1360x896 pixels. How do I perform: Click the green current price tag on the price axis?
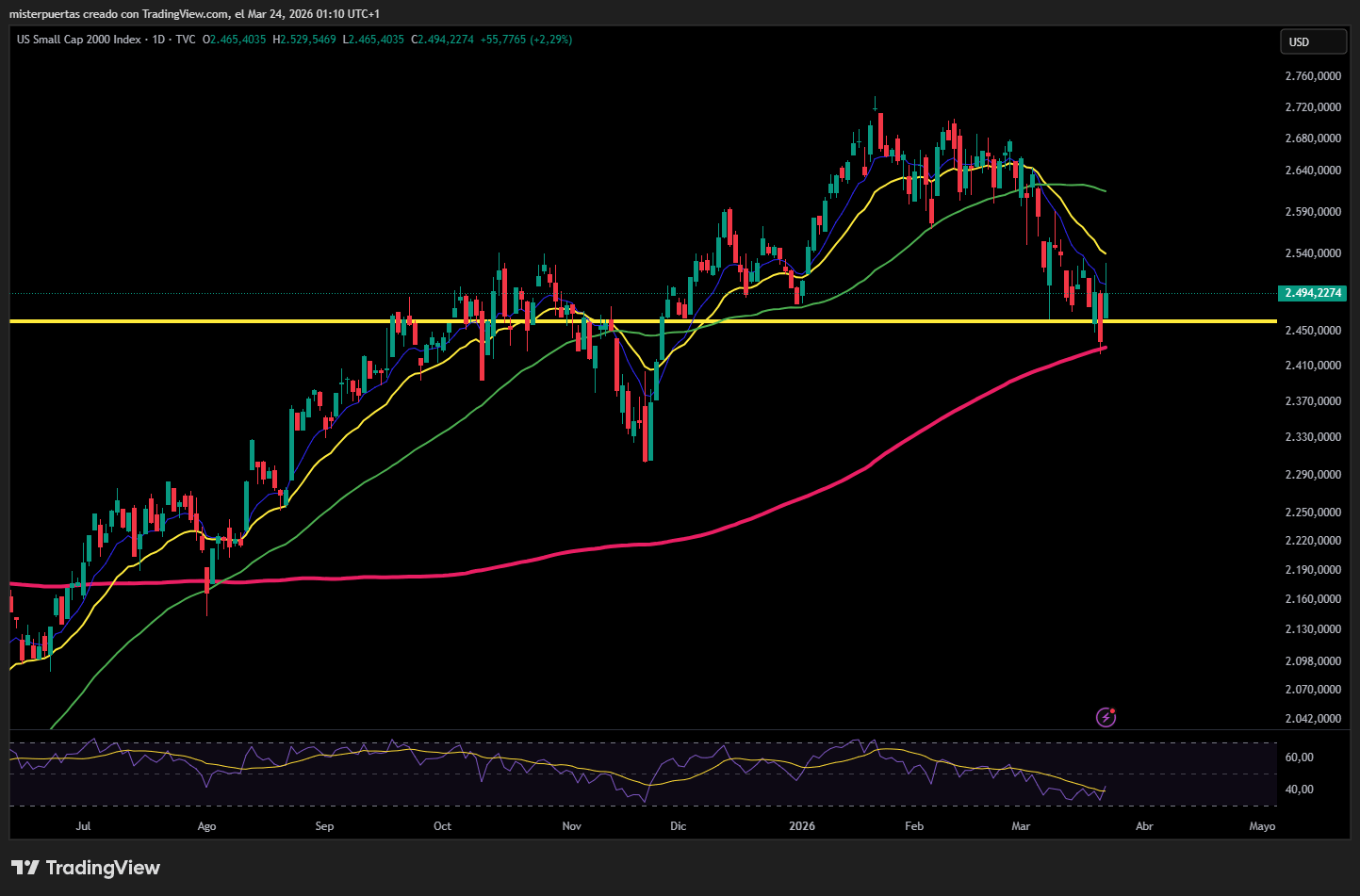point(1313,293)
